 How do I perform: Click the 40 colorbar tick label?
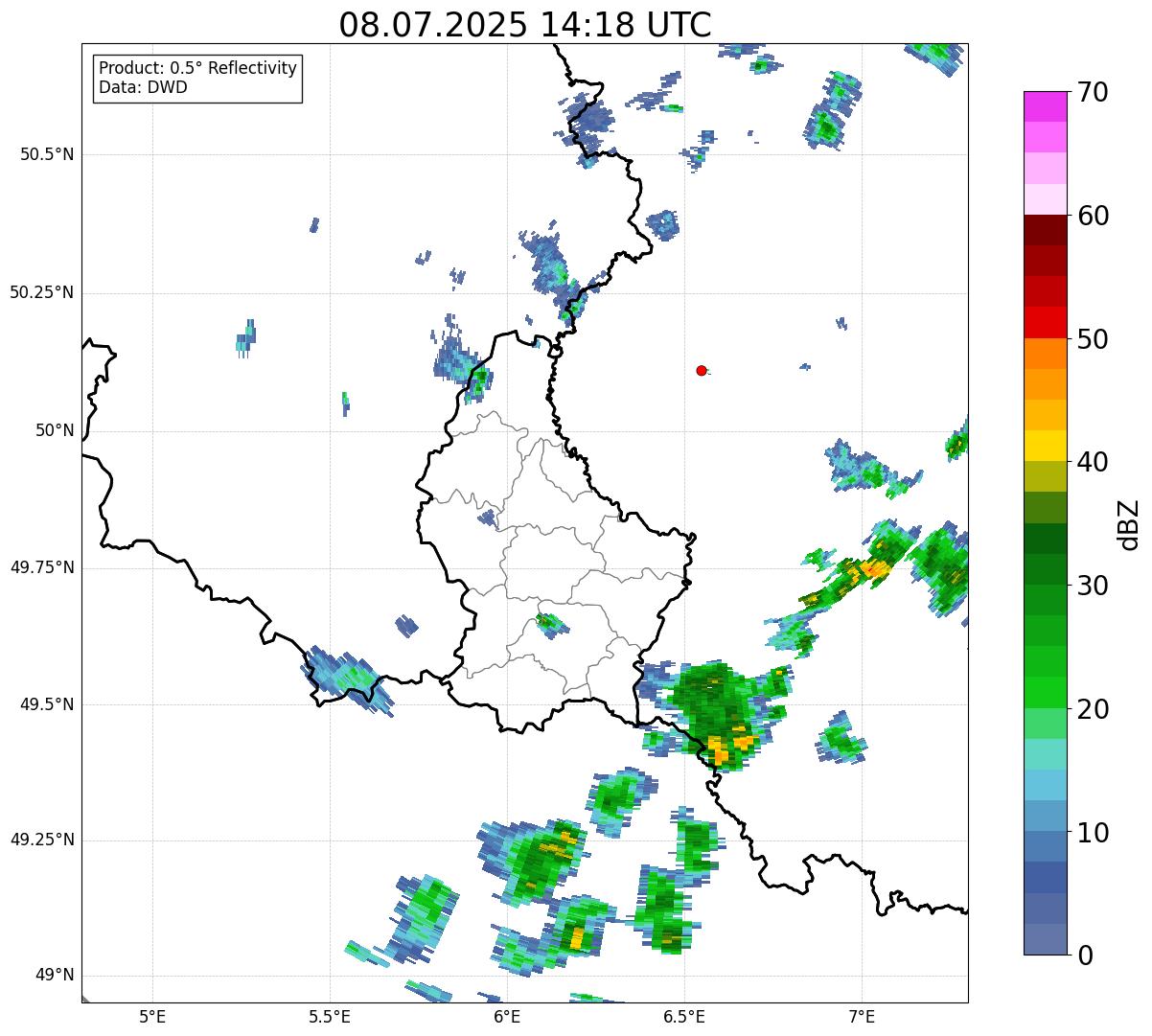[x=1093, y=462]
